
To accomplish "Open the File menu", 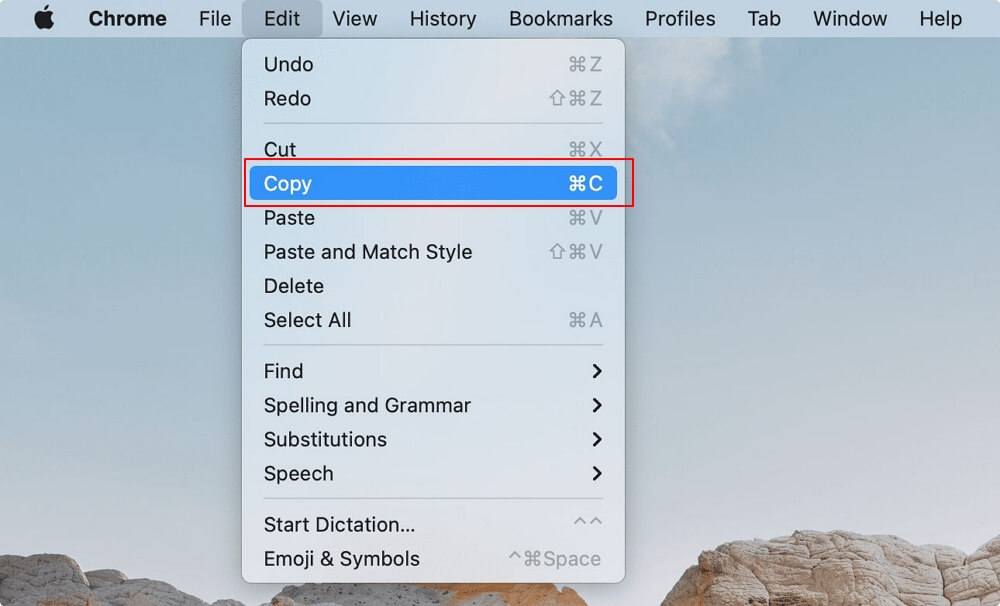I will coord(214,18).
